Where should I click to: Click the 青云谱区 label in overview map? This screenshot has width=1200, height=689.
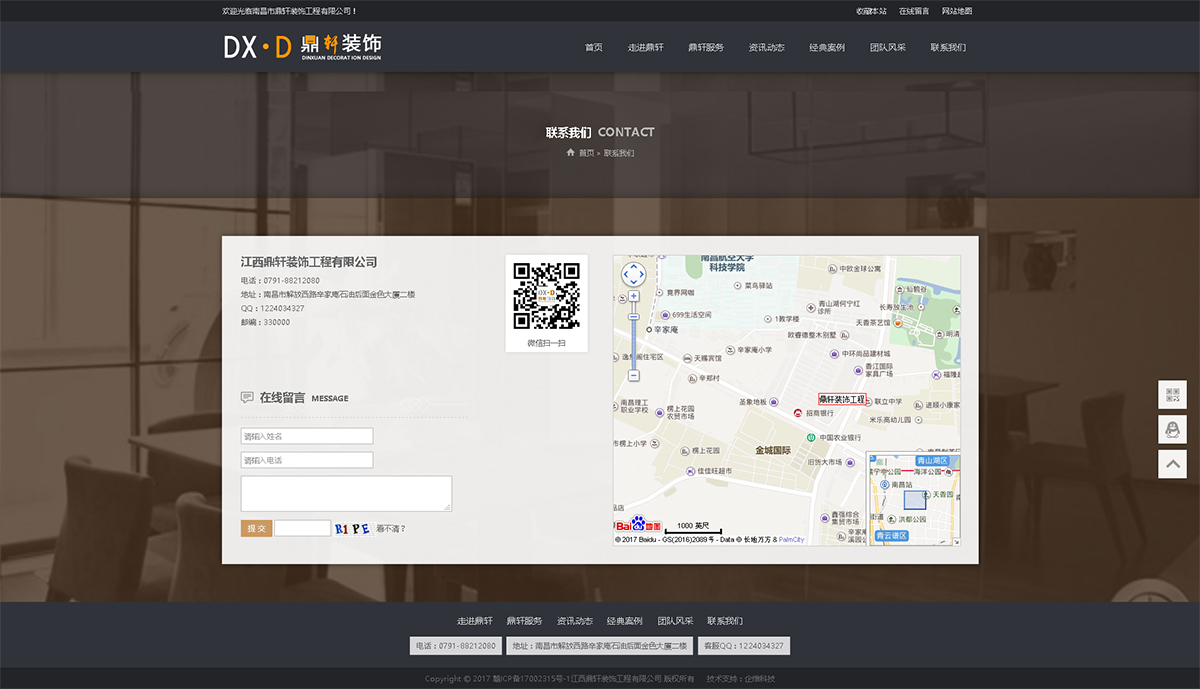tap(891, 536)
